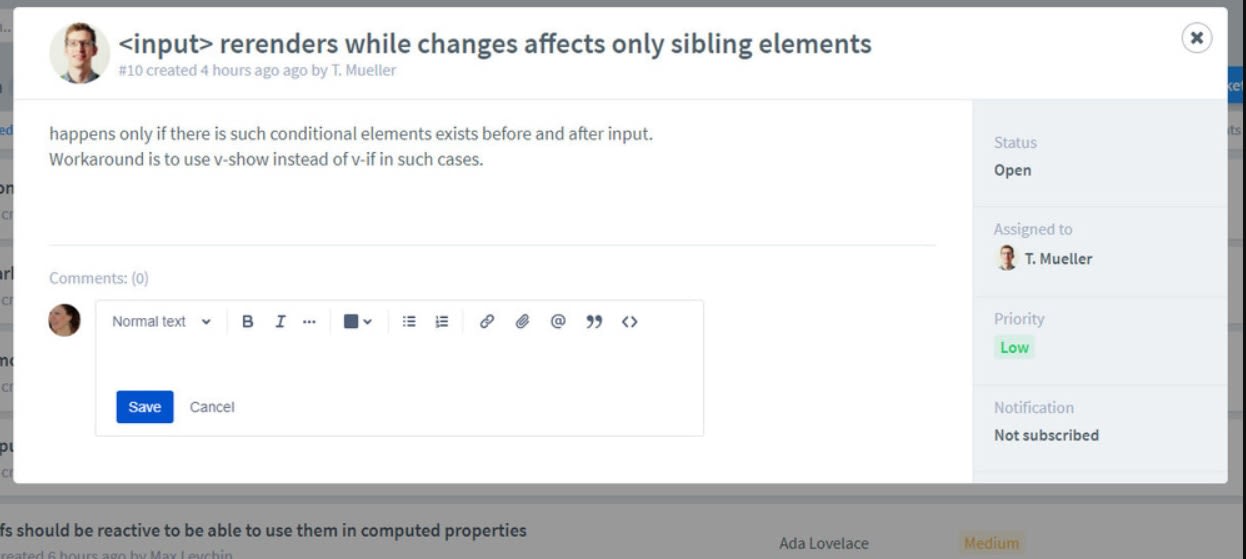
Task: Toggle the Not subscribed notification setting
Action: point(1046,435)
